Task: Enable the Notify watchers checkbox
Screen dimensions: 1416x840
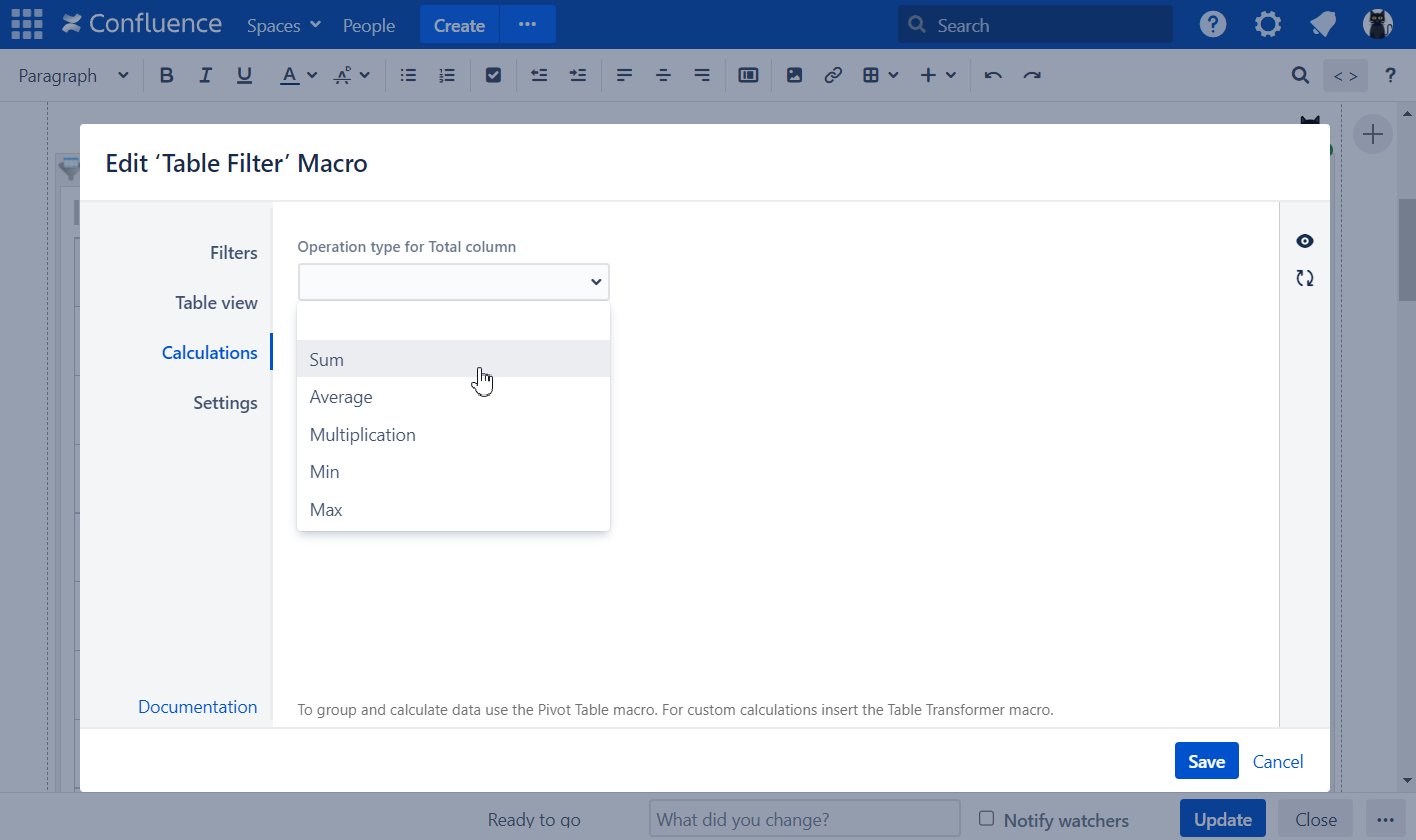Action: point(987,819)
